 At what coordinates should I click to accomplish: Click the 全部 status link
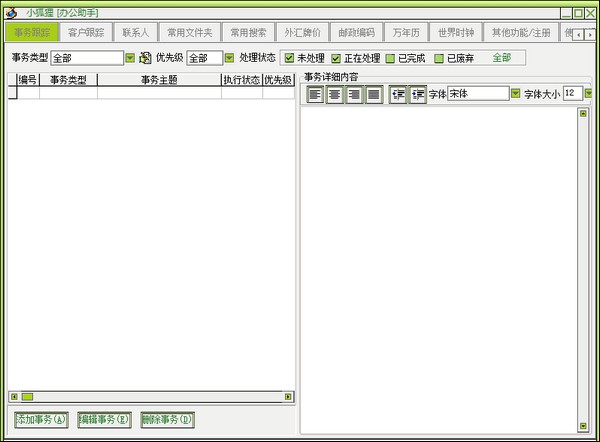click(x=501, y=58)
